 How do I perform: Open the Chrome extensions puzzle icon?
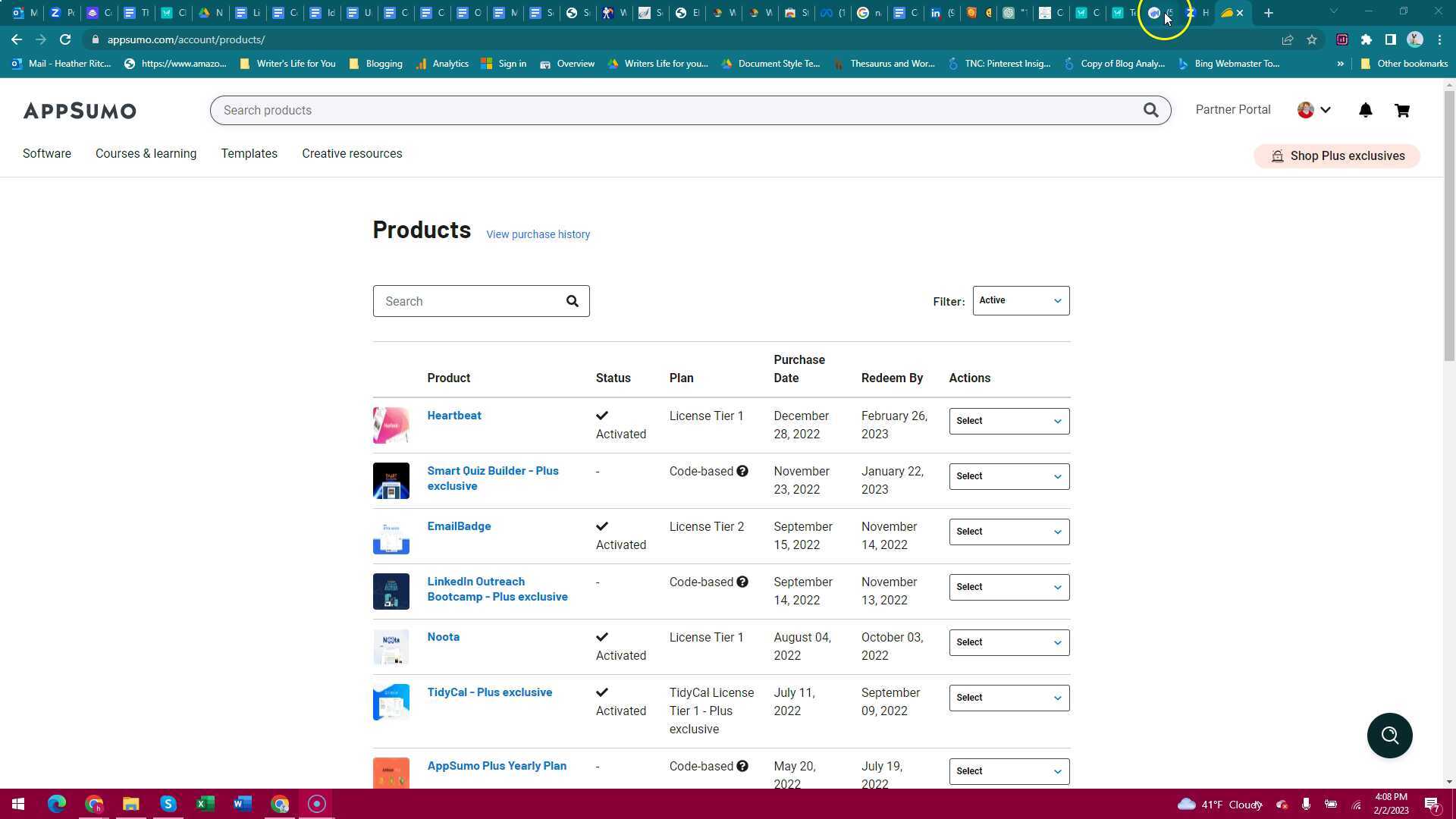point(1367,39)
